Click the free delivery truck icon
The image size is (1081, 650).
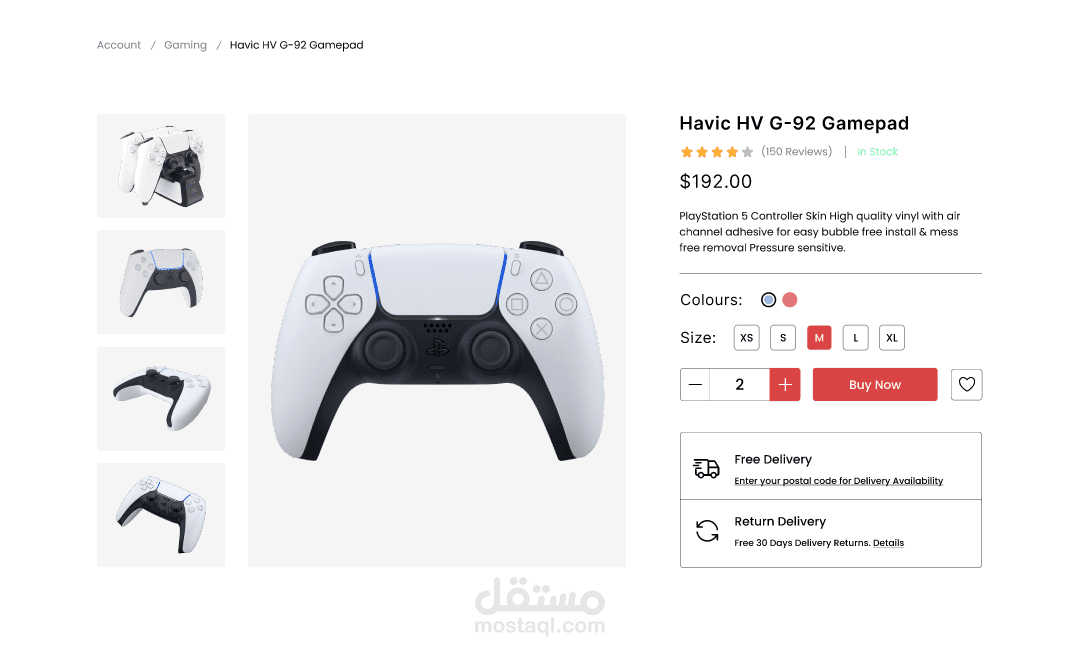[x=706, y=469]
